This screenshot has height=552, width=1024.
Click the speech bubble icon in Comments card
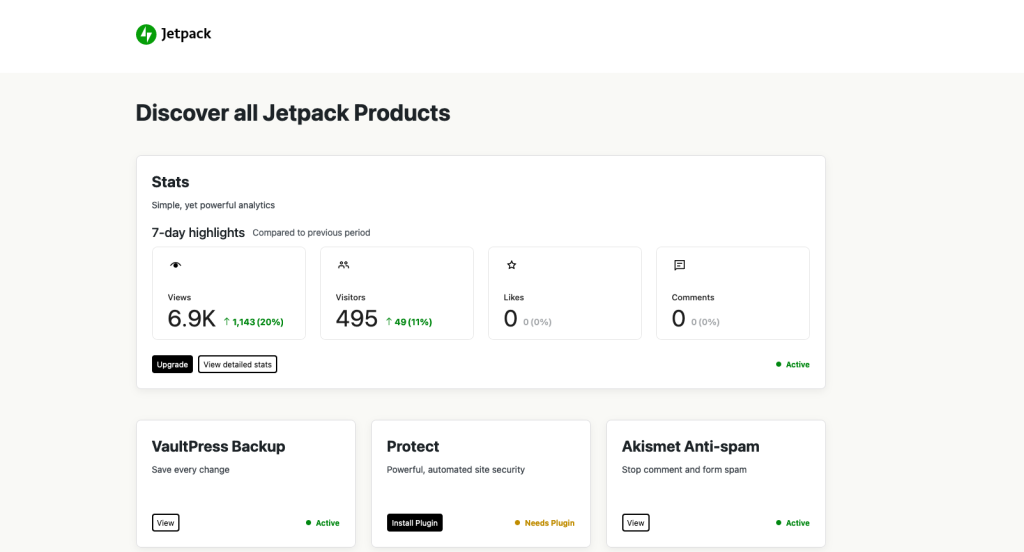coord(680,265)
